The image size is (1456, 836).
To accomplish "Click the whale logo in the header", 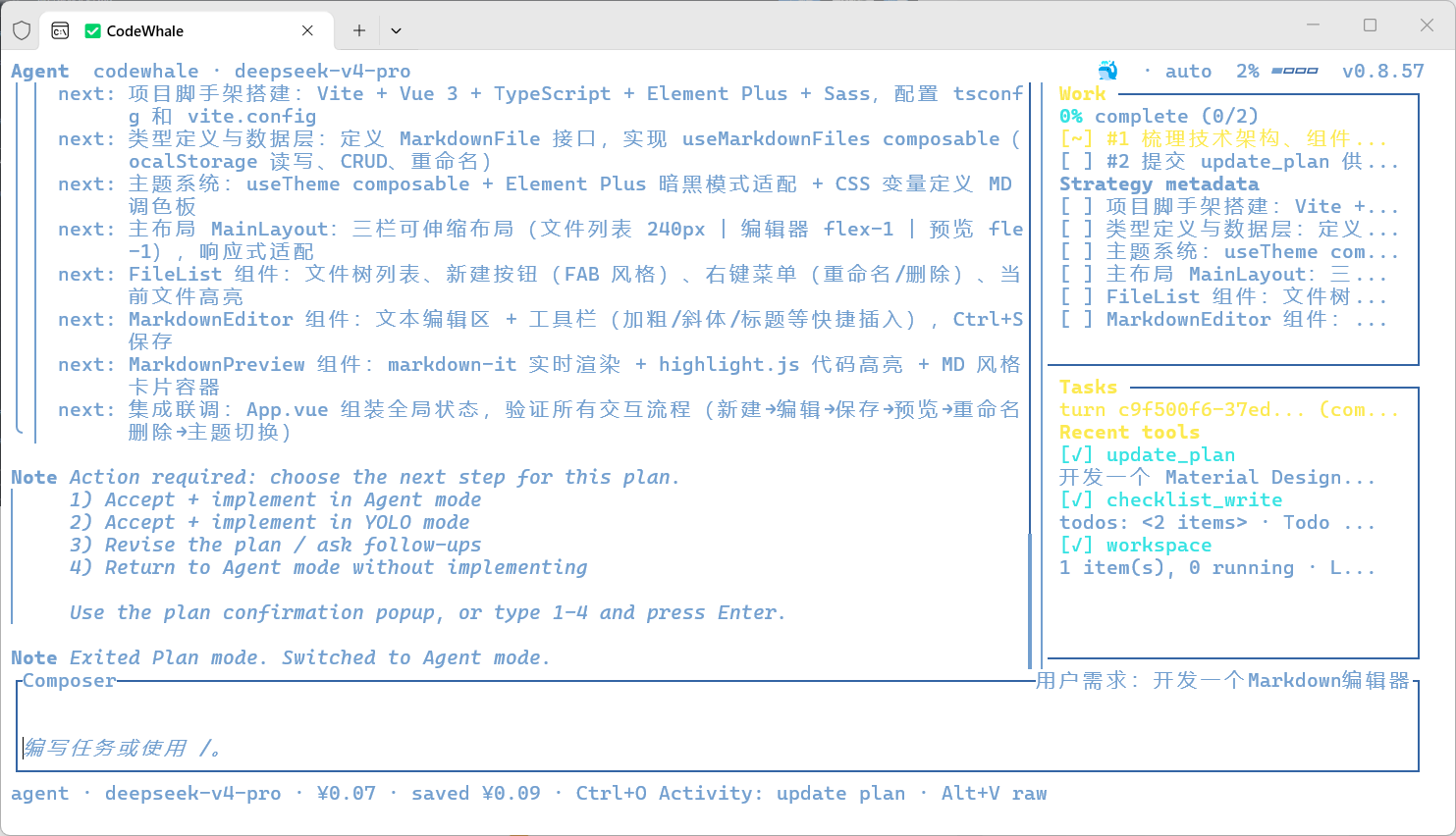I will click(x=1107, y=71).
